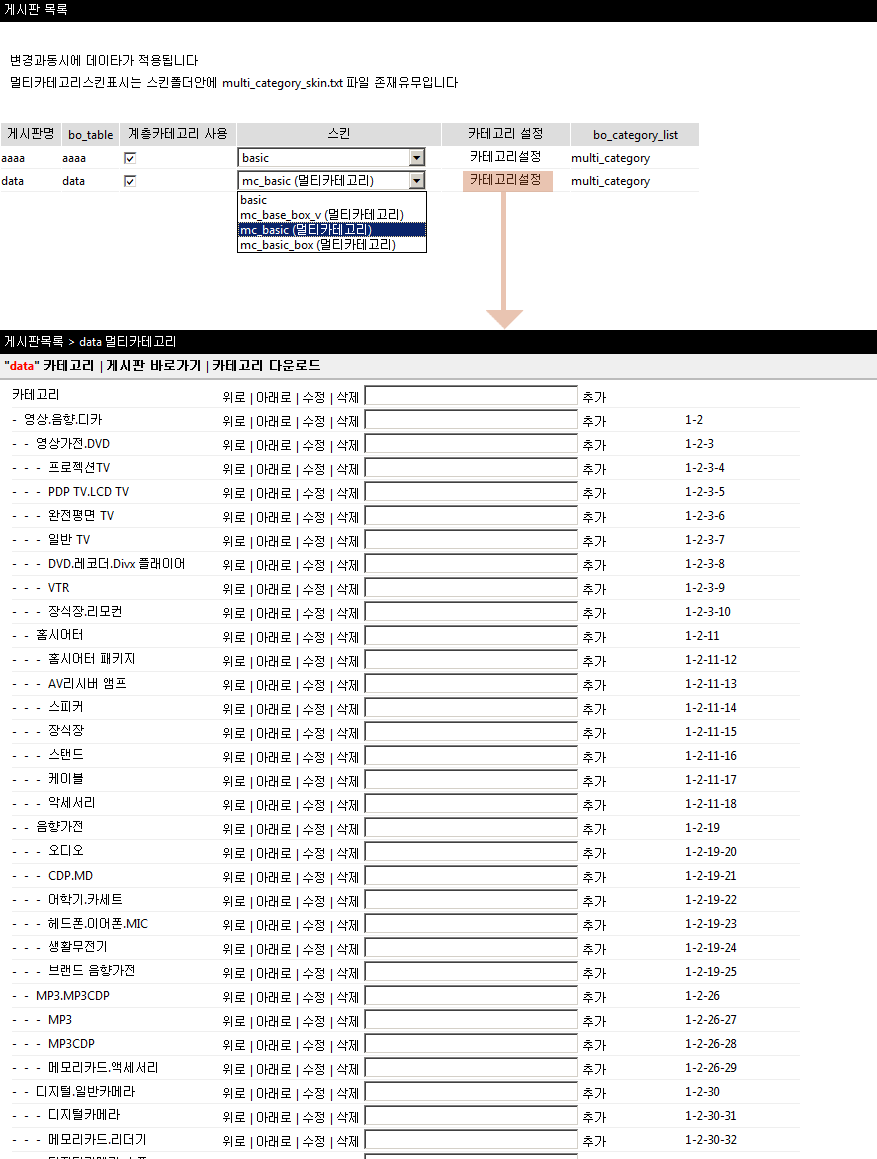Click 추가 for MP3.MP3CDP category

(x=594, y=997)
